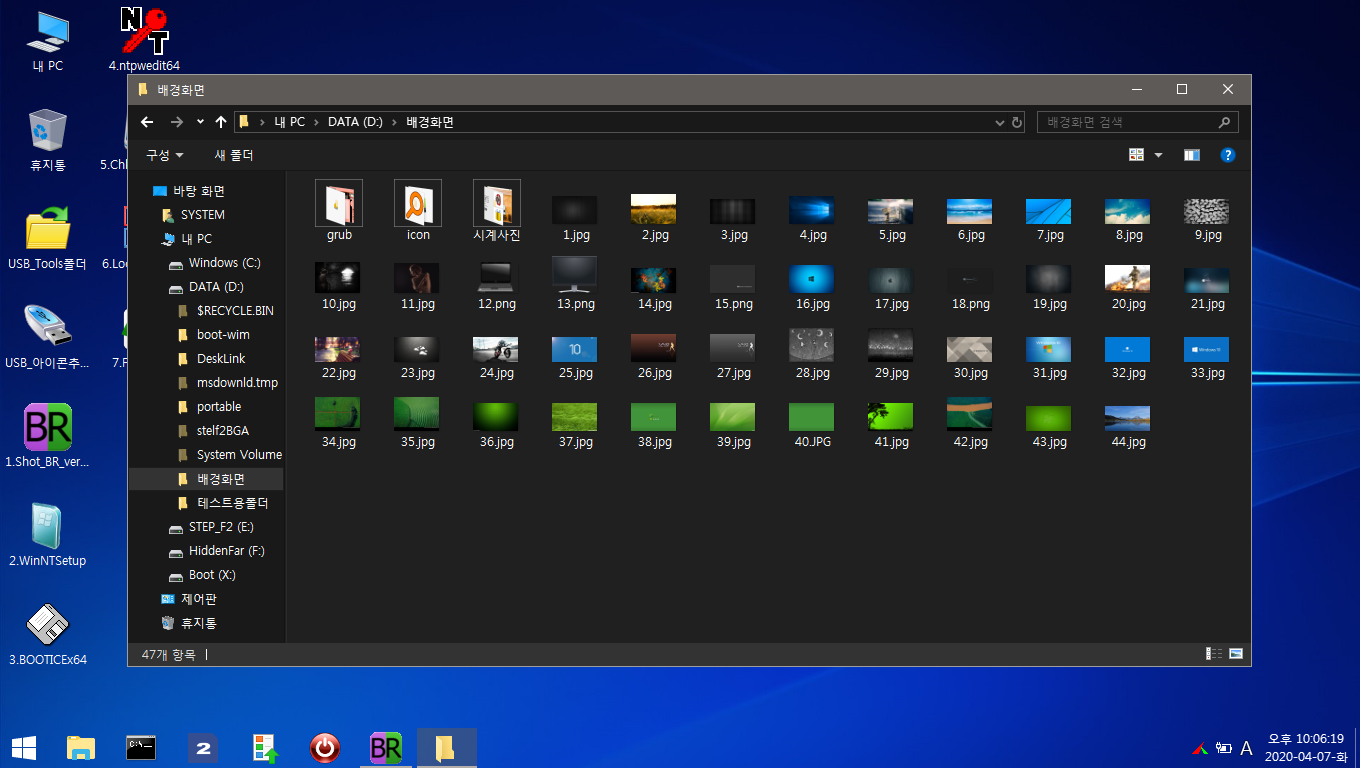Open 제어판 in navigation tree
Image resolution: width=1360 pixels, height=768 pixels.
(189, 599)
